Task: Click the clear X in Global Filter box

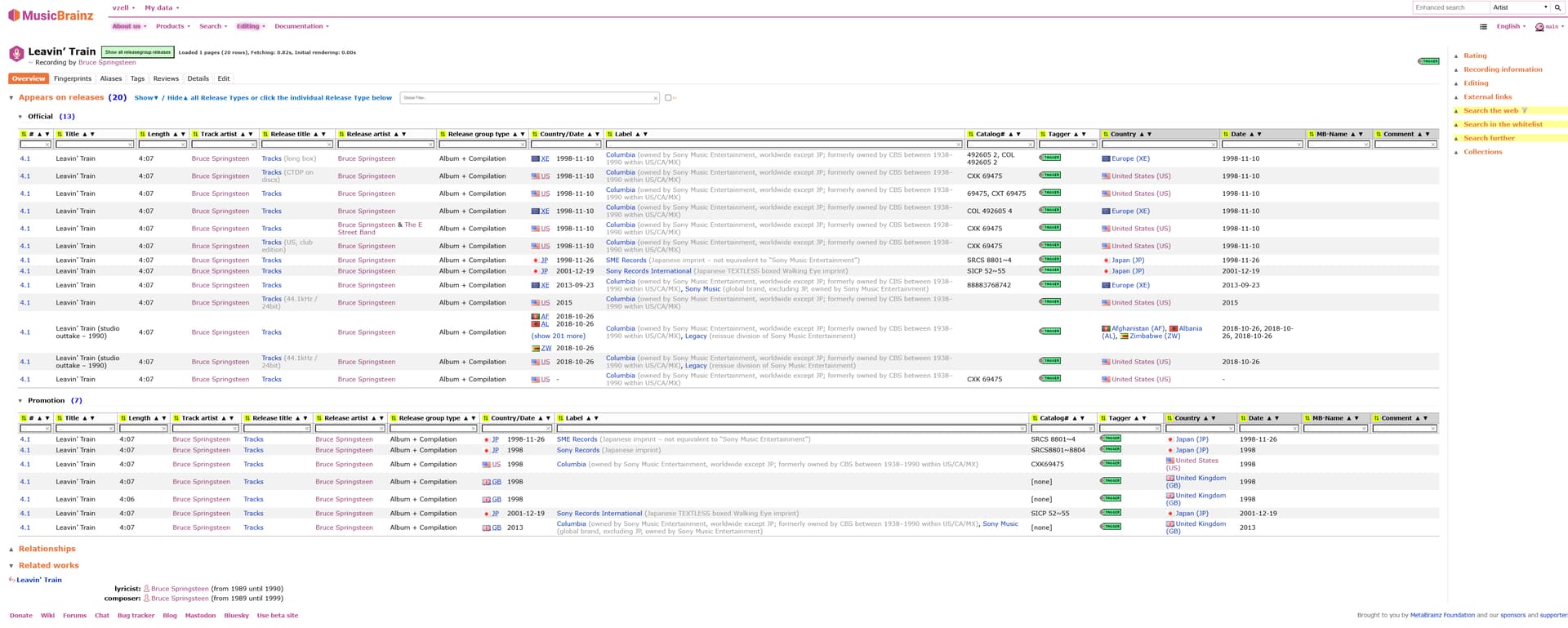Action: click(655, 98)
